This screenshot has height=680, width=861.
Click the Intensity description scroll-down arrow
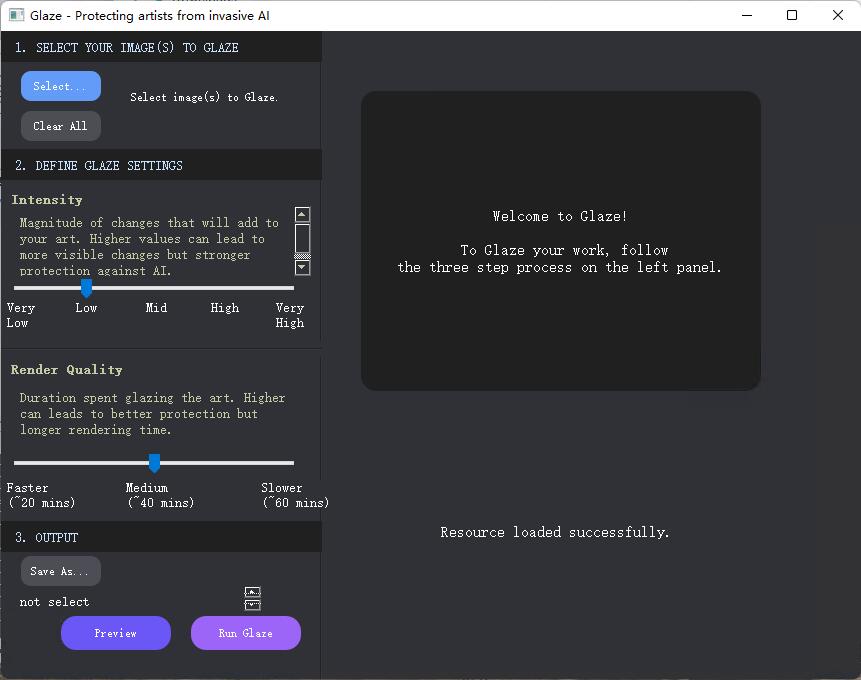point(303,267)
